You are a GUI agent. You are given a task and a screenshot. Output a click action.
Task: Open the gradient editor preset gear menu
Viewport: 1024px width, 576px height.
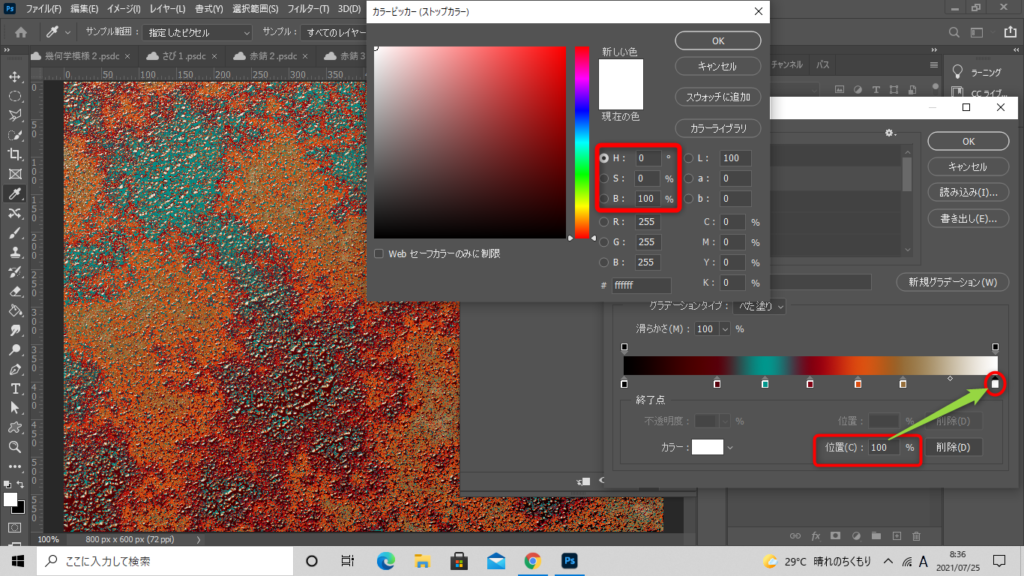coord(889,133)
